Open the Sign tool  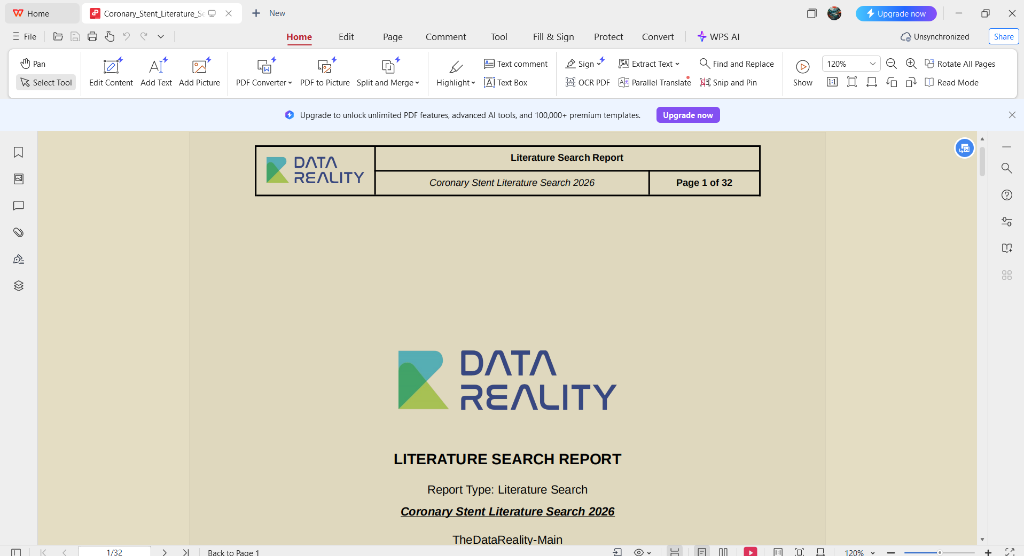coord(584,63)
